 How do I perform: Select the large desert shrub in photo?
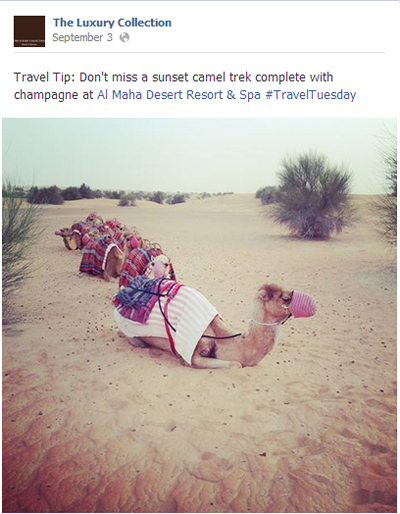[311, 197]
